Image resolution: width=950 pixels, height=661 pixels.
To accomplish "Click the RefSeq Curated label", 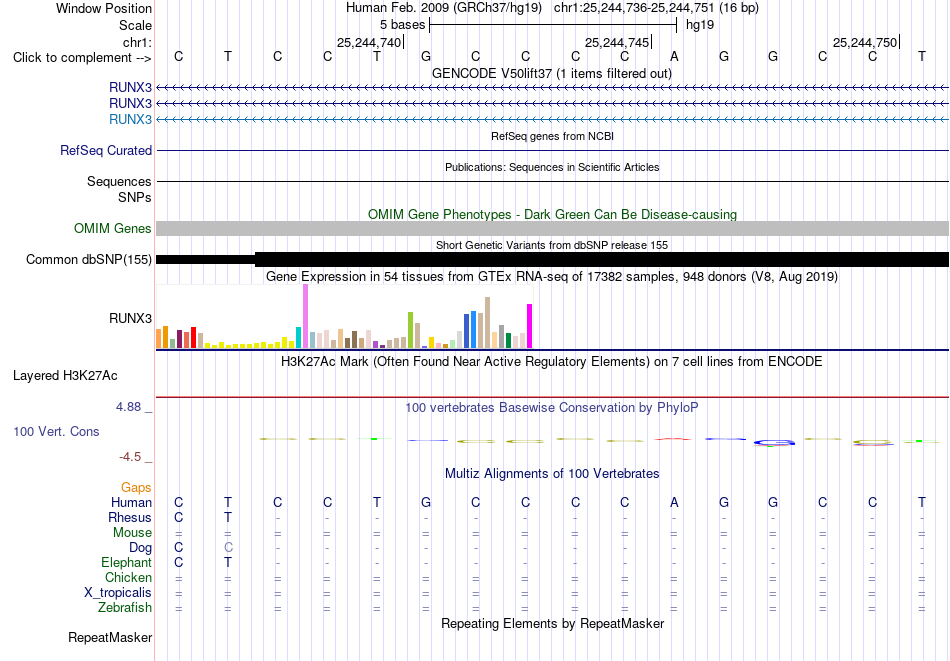I will point(106,150).
